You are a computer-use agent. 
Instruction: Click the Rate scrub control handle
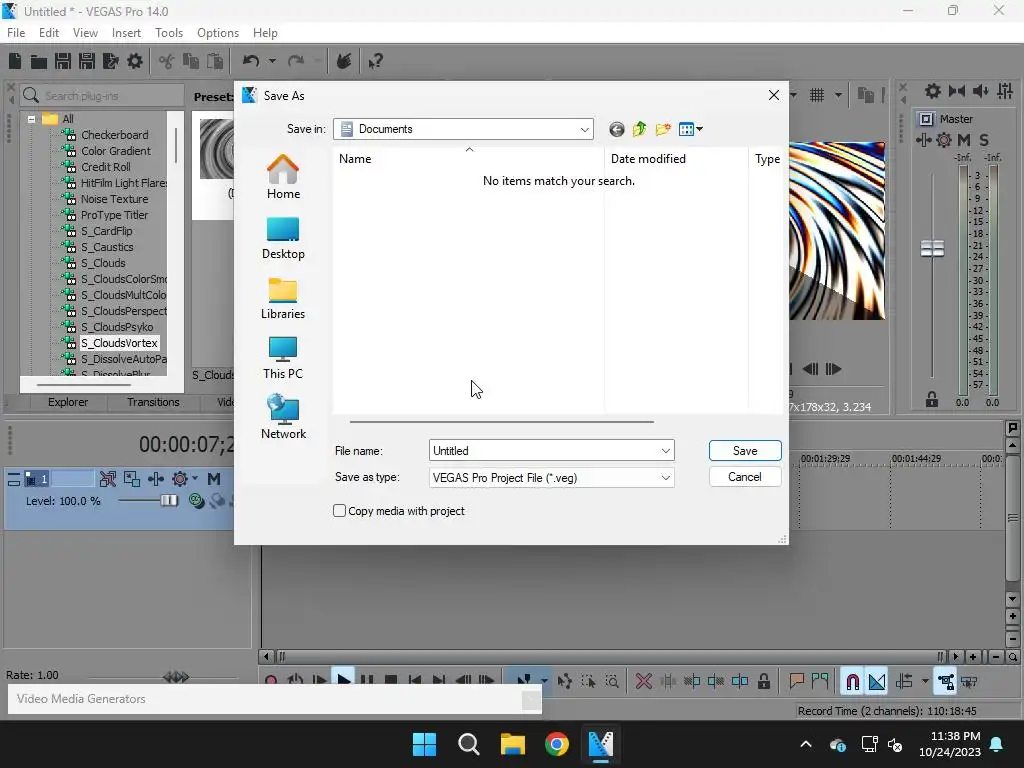pyautogui.click(x=176, y=677)
